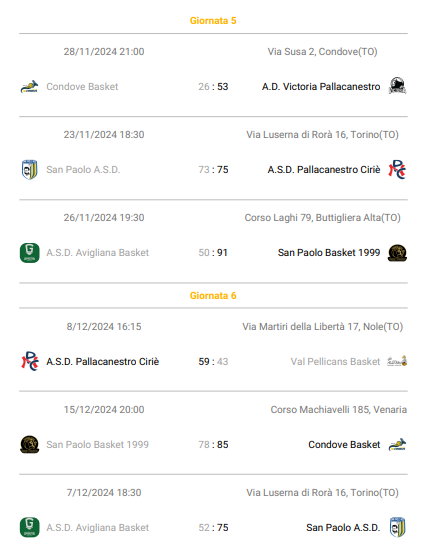Select the 59 : 43 match score
This screenshot has width=432, height=557.
coord(213,362)
